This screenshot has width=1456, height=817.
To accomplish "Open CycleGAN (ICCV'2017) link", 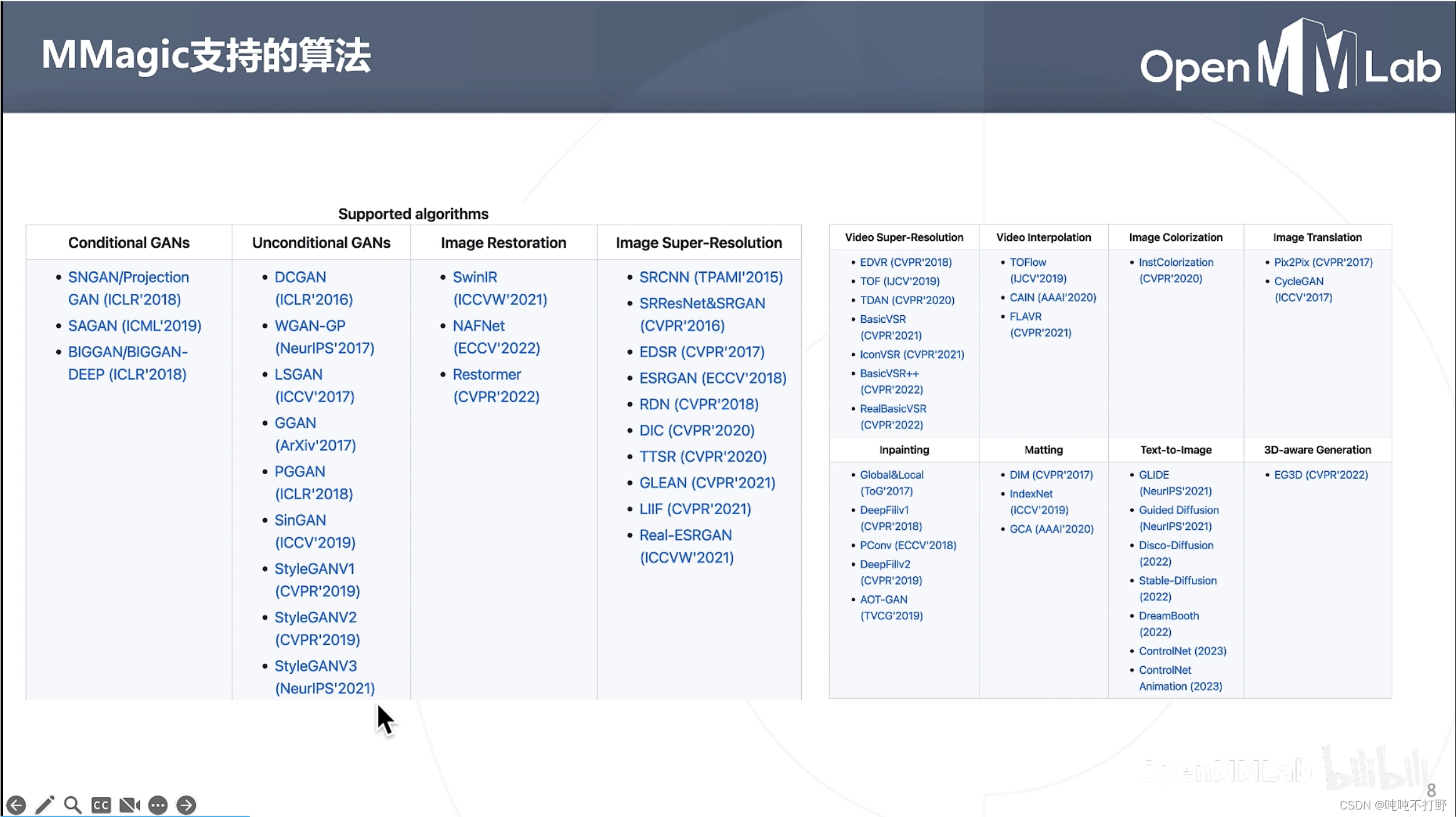I will pos(1303,290).
